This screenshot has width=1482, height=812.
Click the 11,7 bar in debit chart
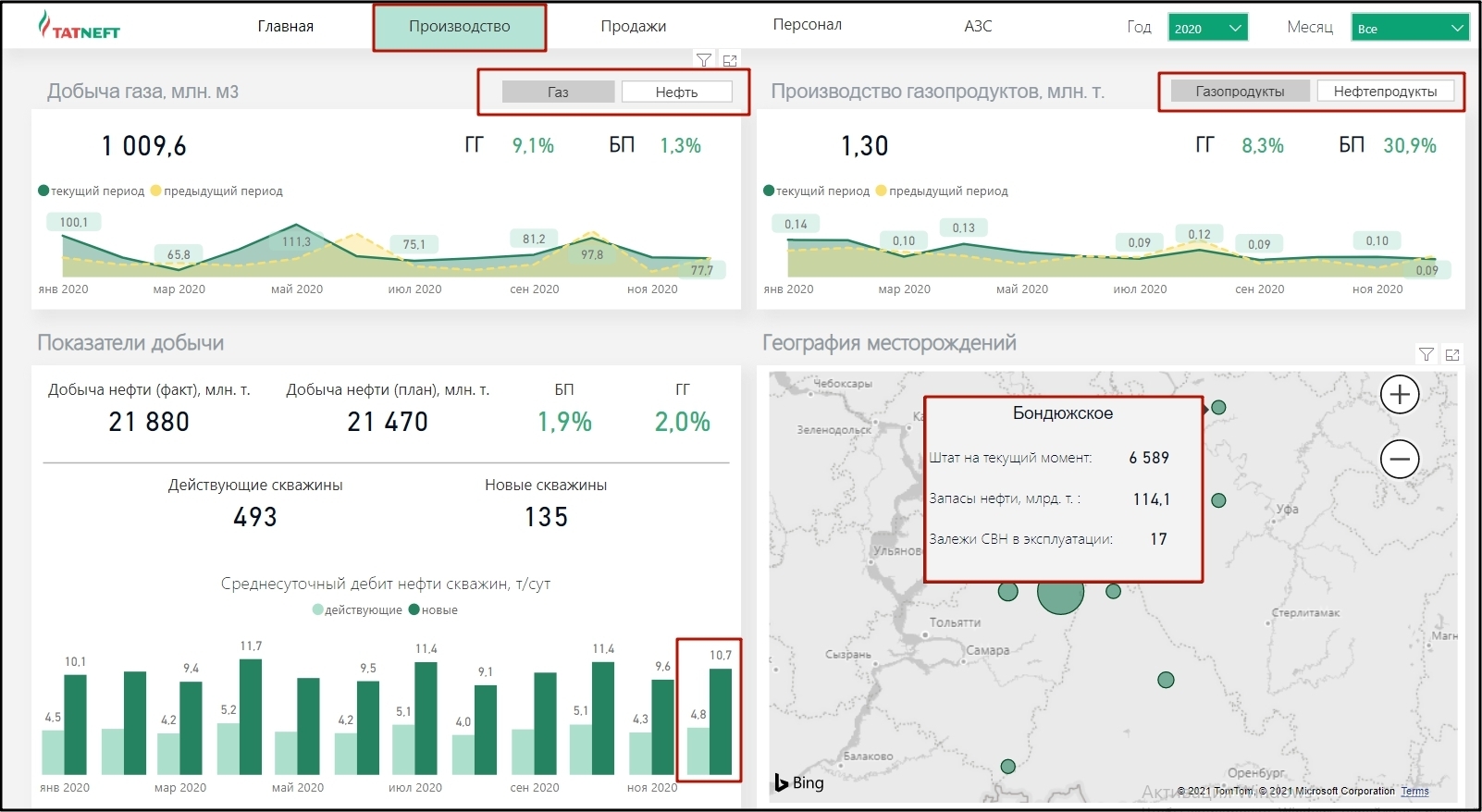click(x=251, y=717)
